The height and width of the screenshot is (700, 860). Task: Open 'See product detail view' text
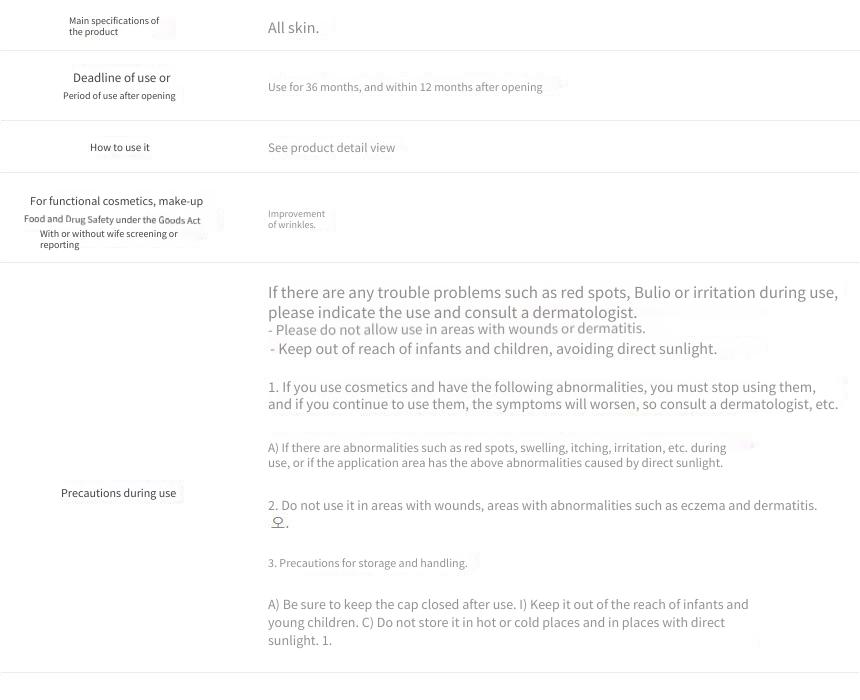pos(331,148)
